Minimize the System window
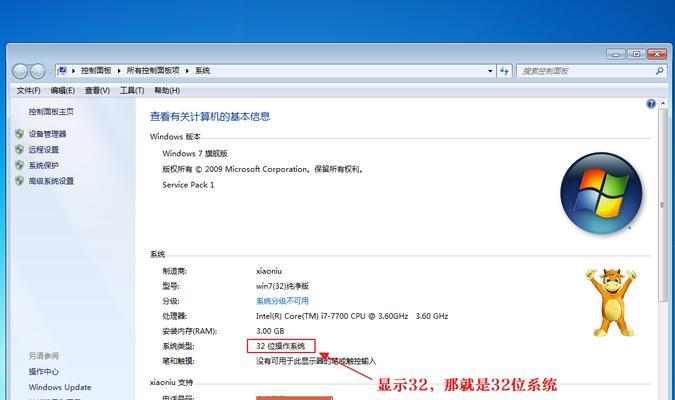Viewport: 675px width, 400px height. click(616, 54)
